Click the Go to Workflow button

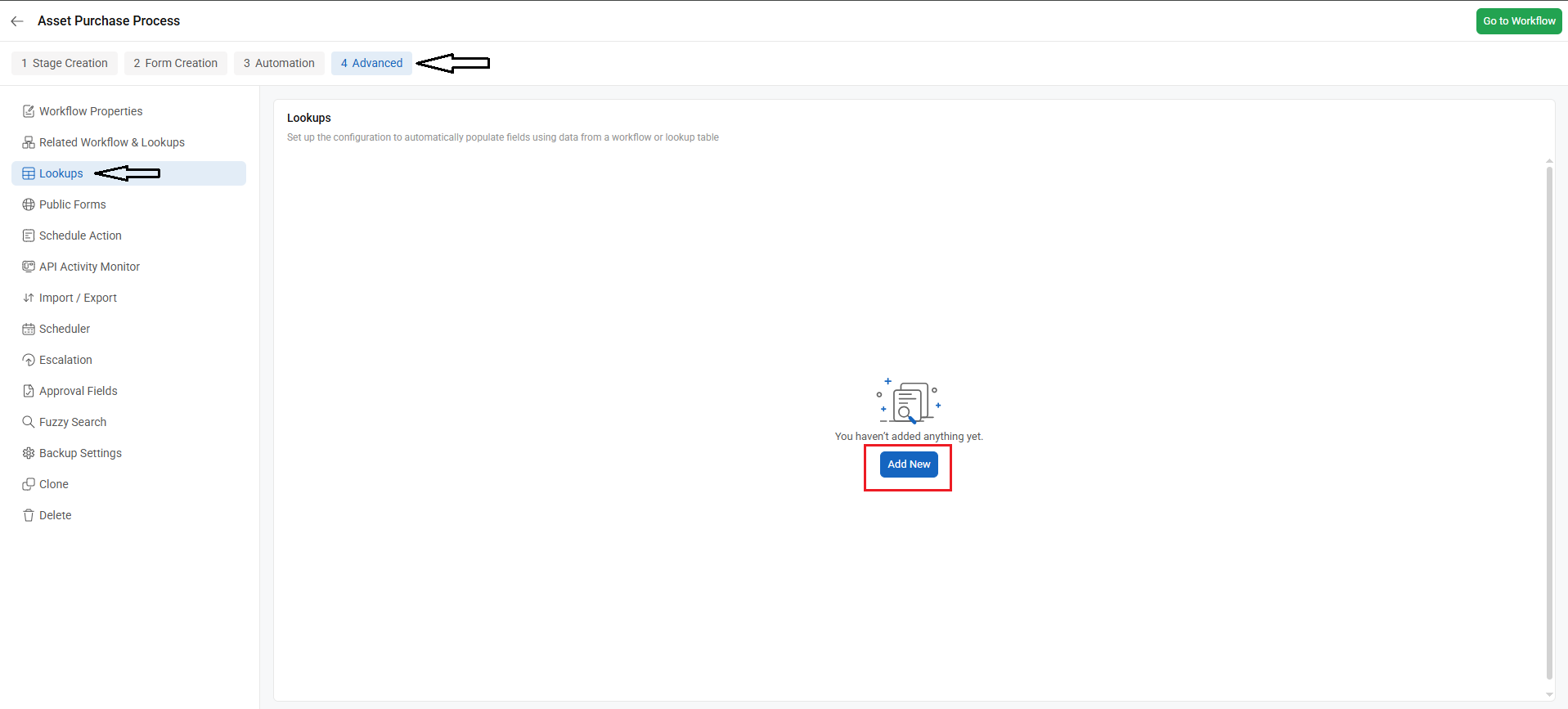point(1519,21)
